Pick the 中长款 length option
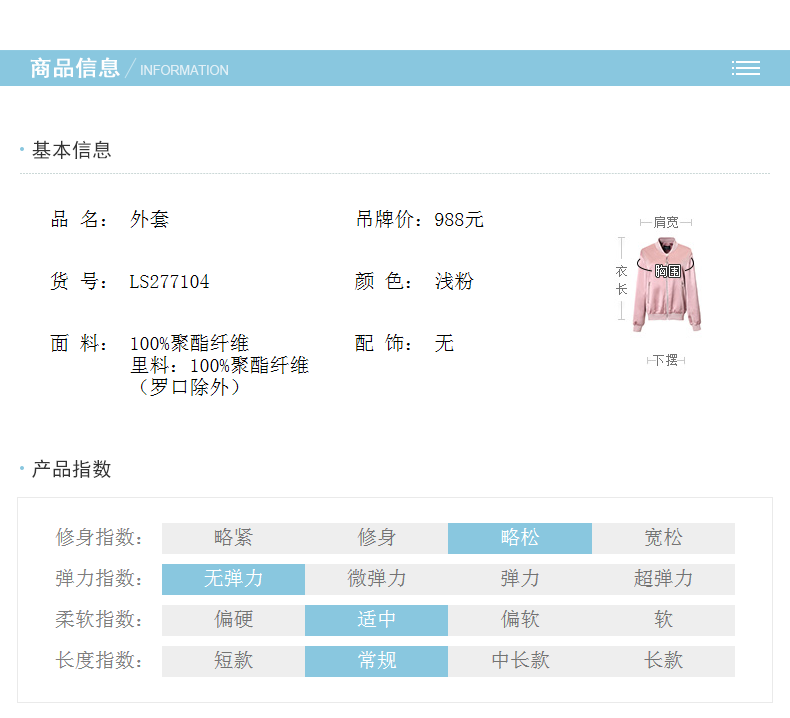 click(x=519, y=661)
